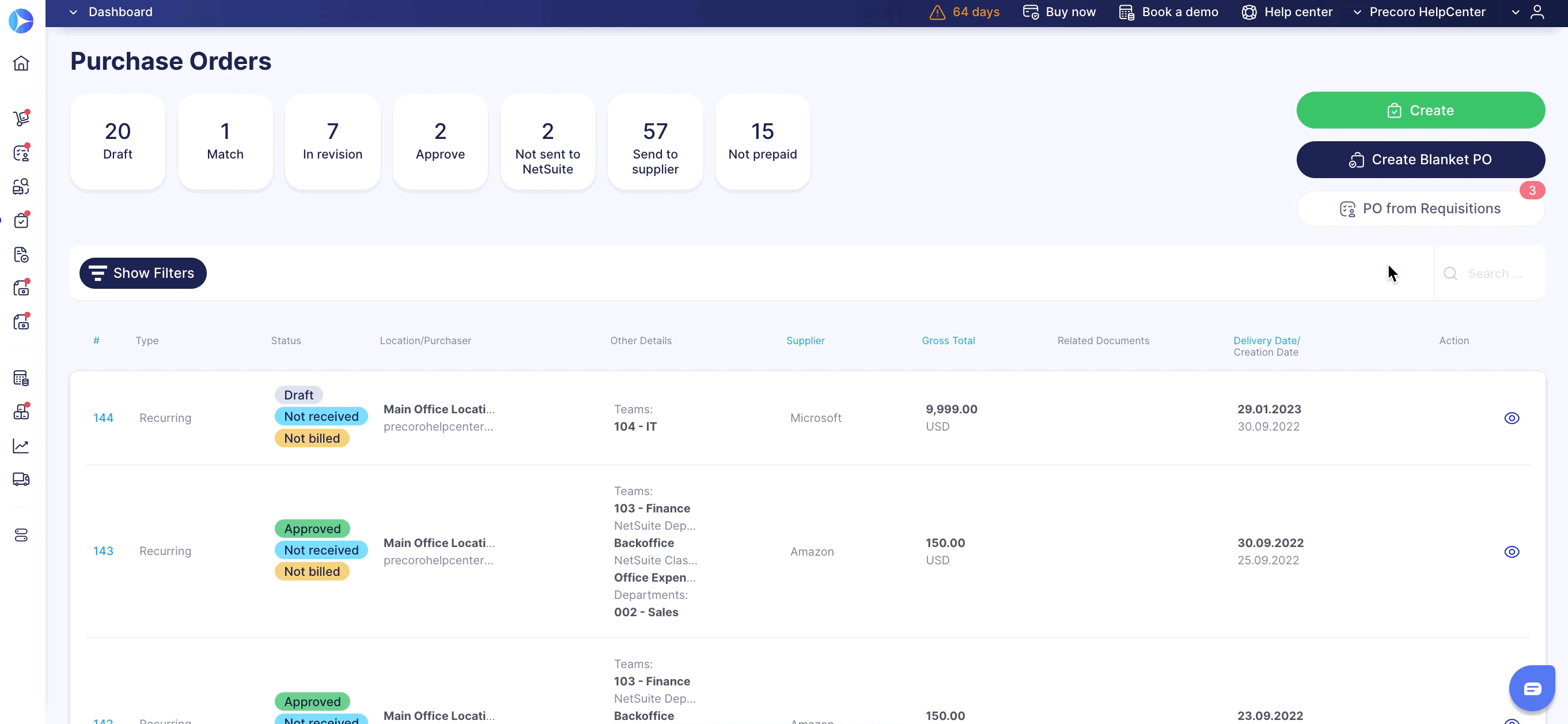1568x724 pixels.
Task: Click the search magnifier icon
Action: pyautogui.click(x=1450, y=273)
